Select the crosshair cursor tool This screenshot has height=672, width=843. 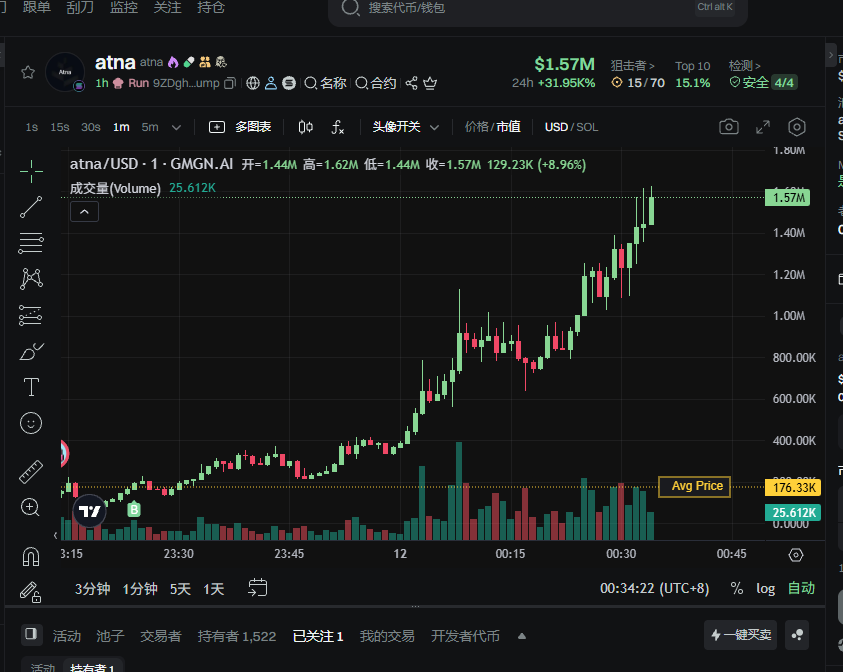pyautogui.click(x=31, y=171)
